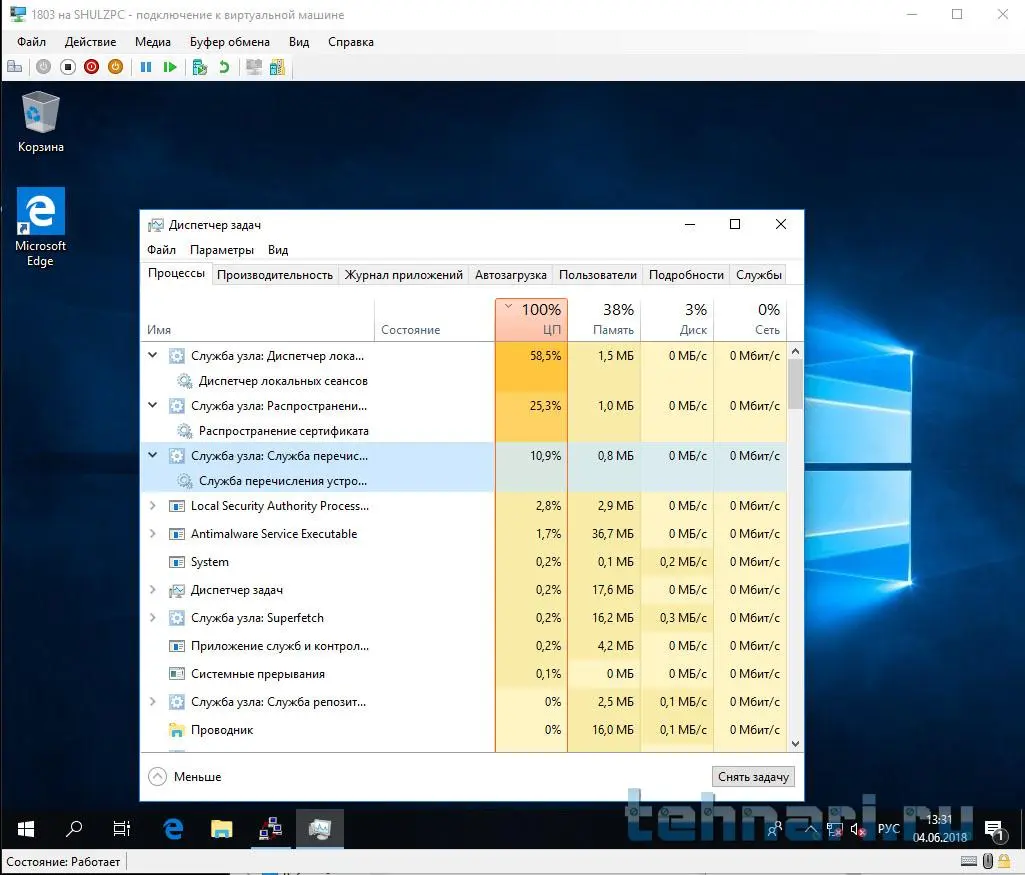Create a checkpoint using toolbar icon
The image size is (1025, 875).
click(200, 67)
